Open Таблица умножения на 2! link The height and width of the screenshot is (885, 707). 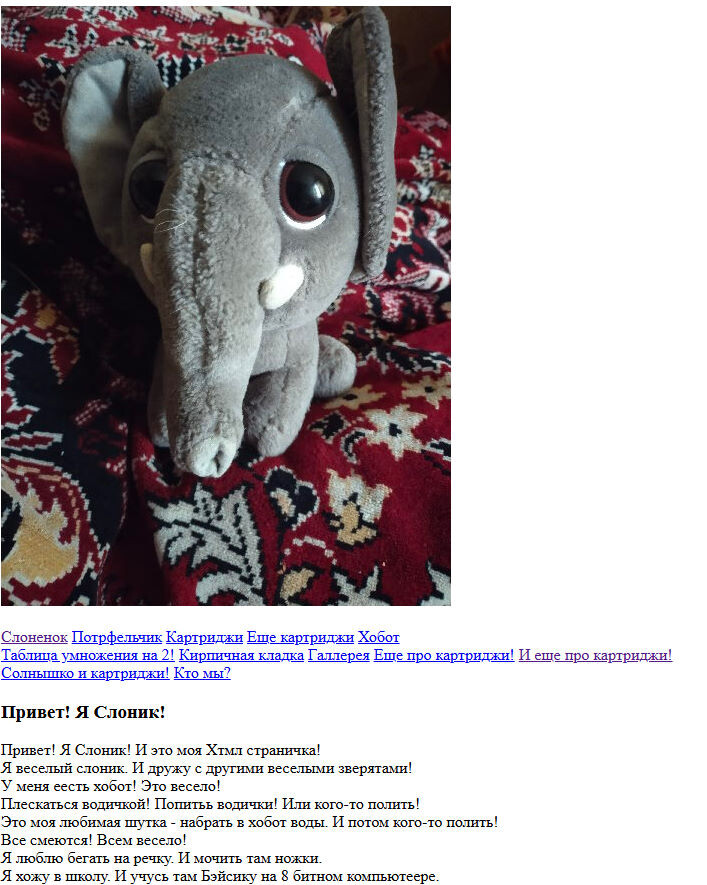coord(88,655)
